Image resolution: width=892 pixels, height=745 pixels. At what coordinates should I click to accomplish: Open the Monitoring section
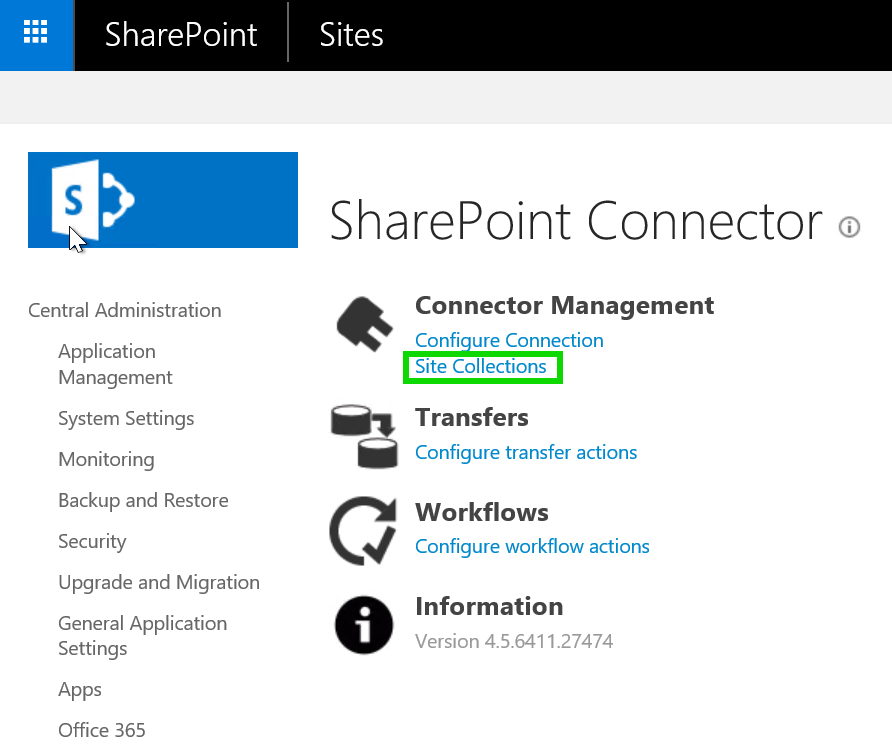pyautogui.click(x=106, y=459)
